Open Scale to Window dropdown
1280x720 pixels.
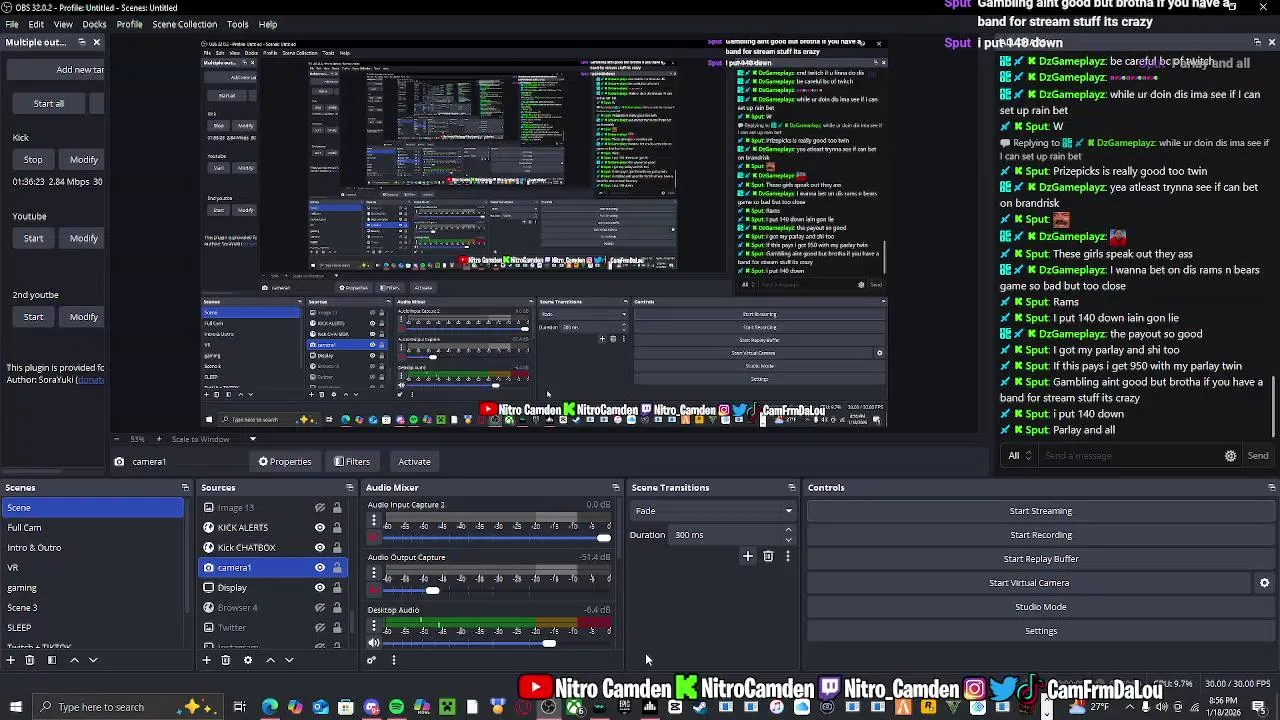(x=213, y=439)
